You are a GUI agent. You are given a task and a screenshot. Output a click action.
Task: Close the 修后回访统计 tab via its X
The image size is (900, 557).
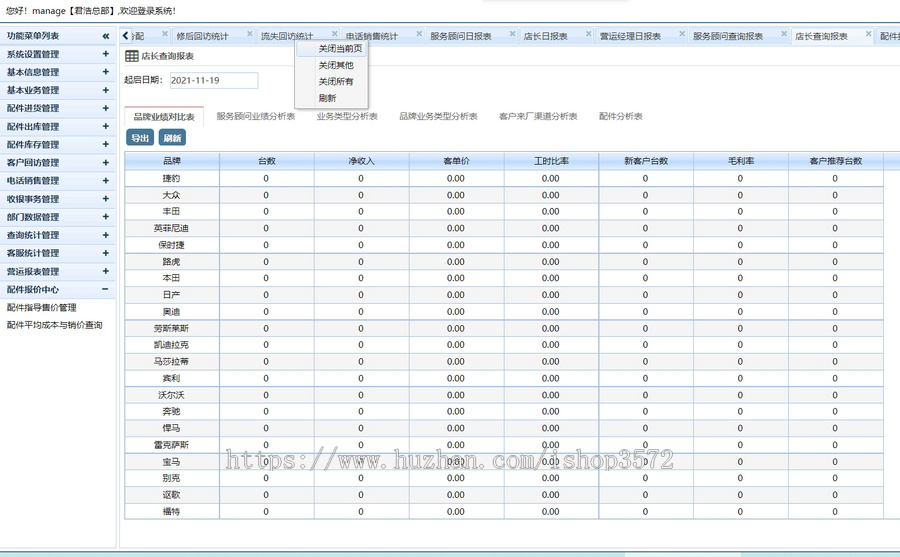[250, 34]
